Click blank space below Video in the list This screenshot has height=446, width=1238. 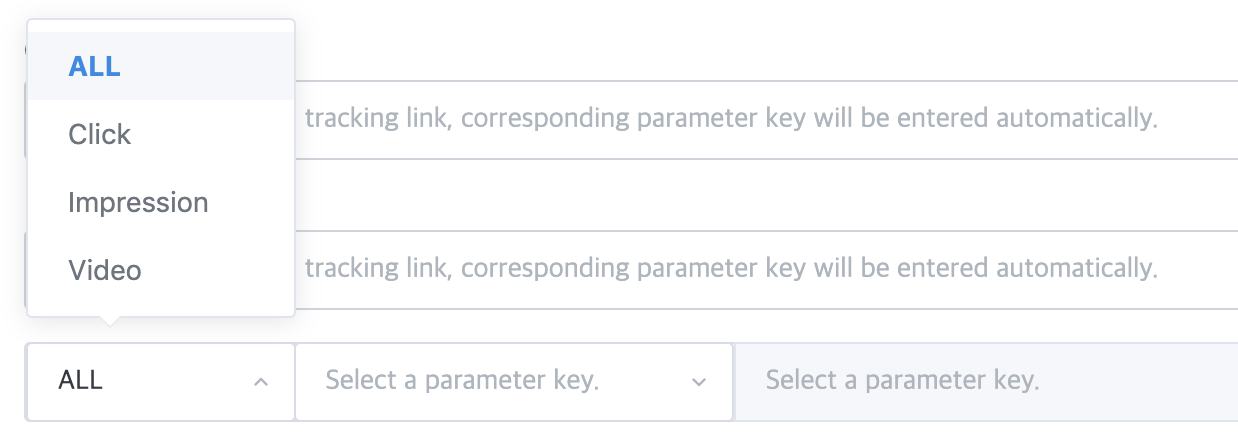[x=160, y=304]
